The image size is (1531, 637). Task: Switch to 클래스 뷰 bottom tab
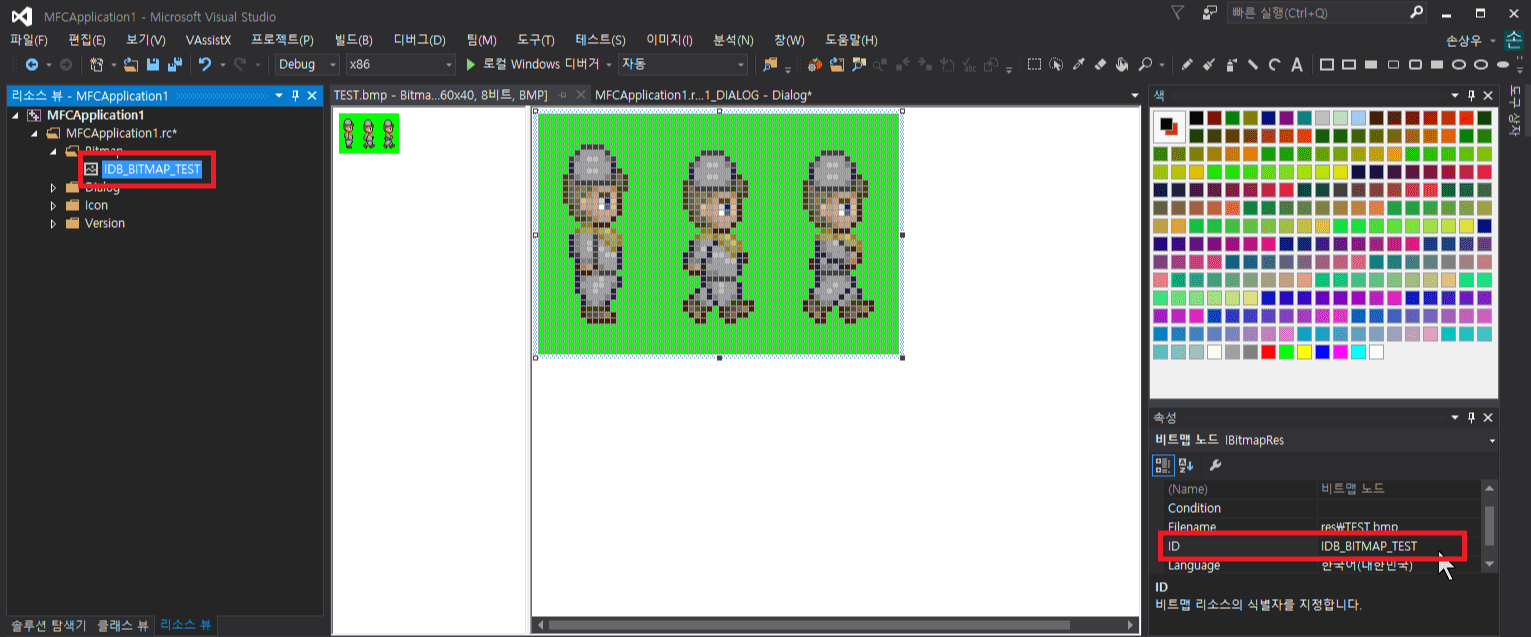click(x=123, y=625)
